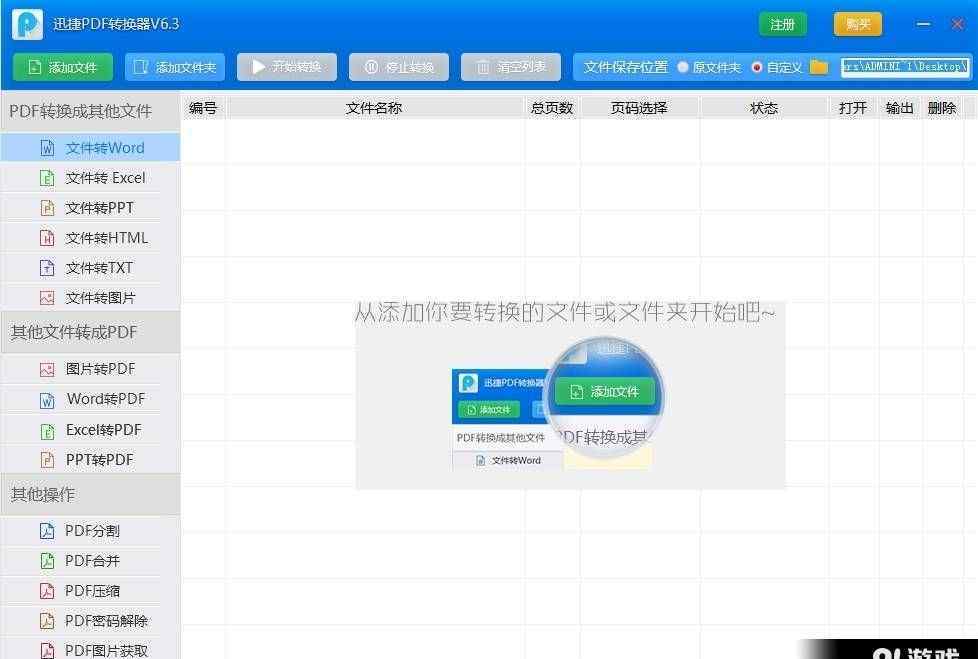This screenshot has width=978, height=659.
Task: Click the 总页数 column header
Action: point(552,108)
